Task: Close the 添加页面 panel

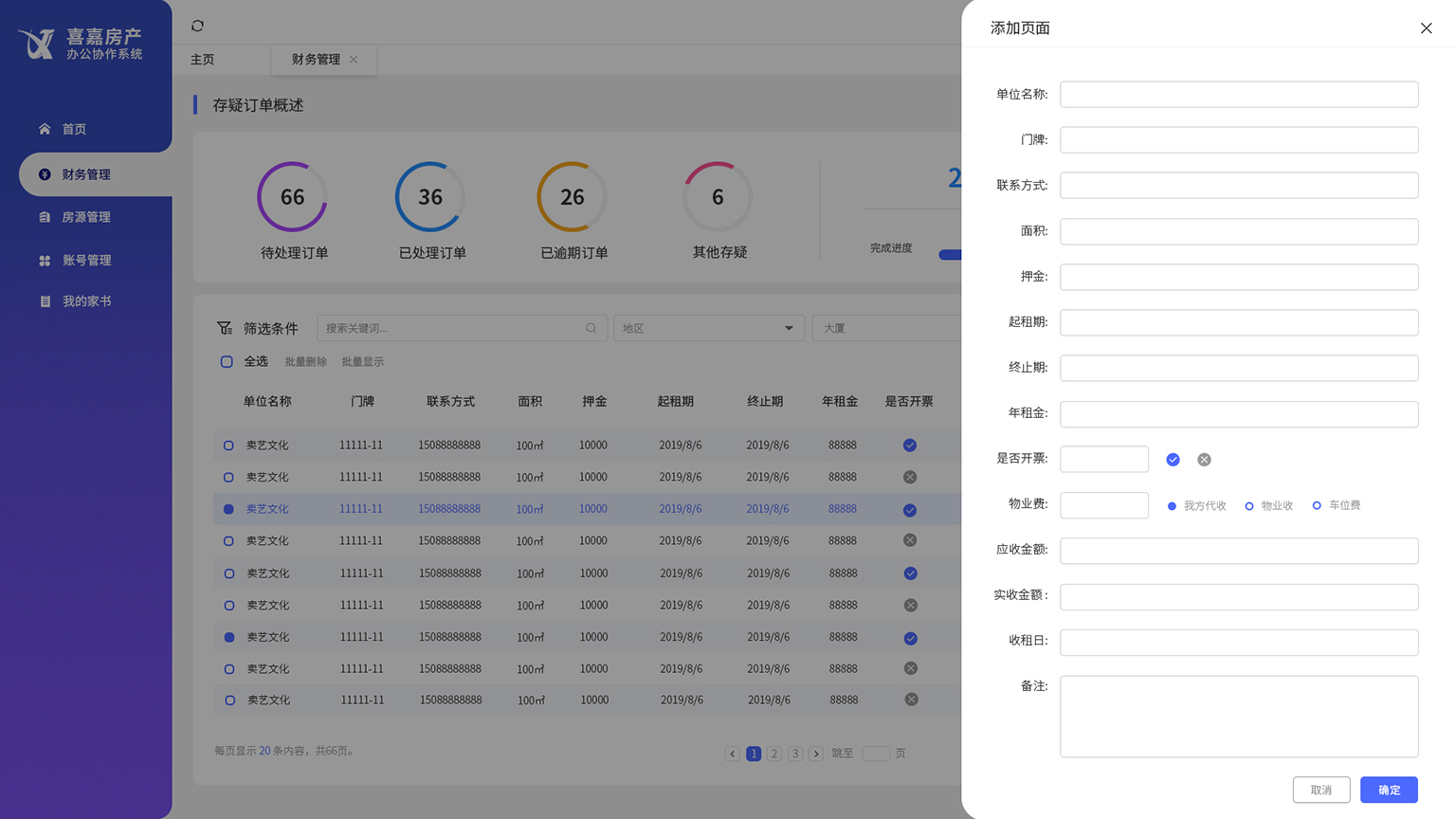Action: point(1426,28)
